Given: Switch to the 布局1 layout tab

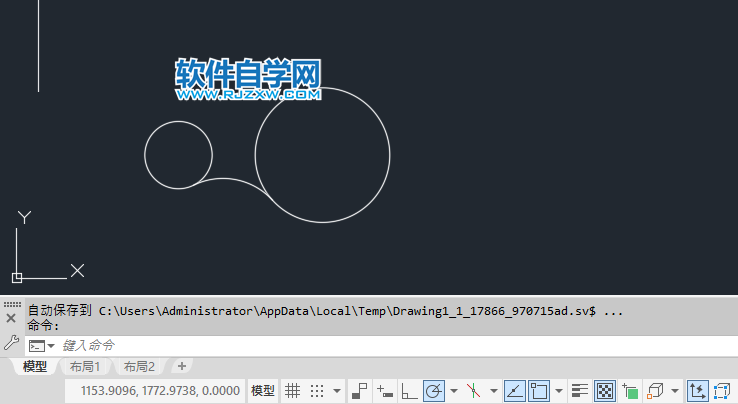Looking at the screenshot, I should 85,366.
